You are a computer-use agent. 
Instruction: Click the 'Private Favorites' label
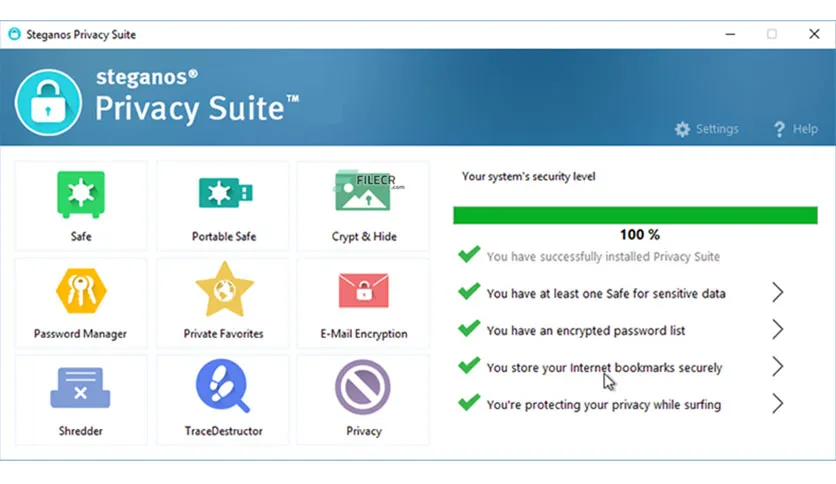(223, 334)
